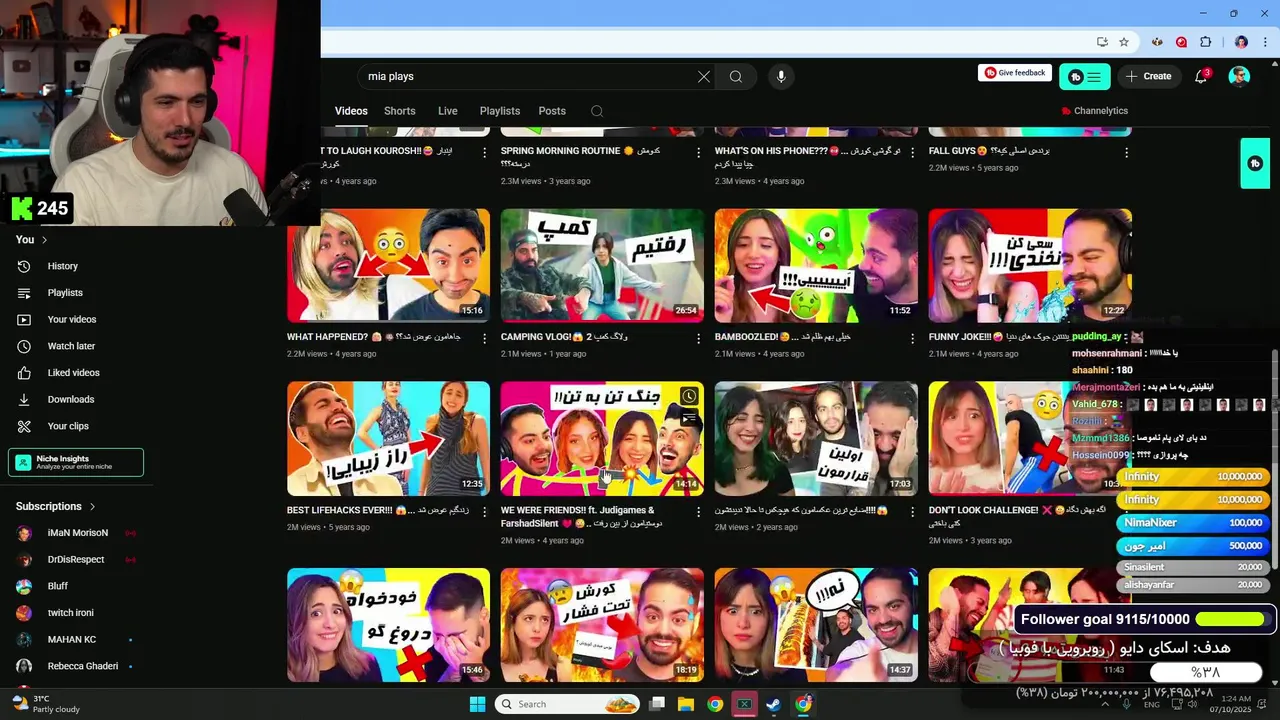This screenshot has height=720, width=1280.
Task: Click the Create button
Action: pos(1148,76)
